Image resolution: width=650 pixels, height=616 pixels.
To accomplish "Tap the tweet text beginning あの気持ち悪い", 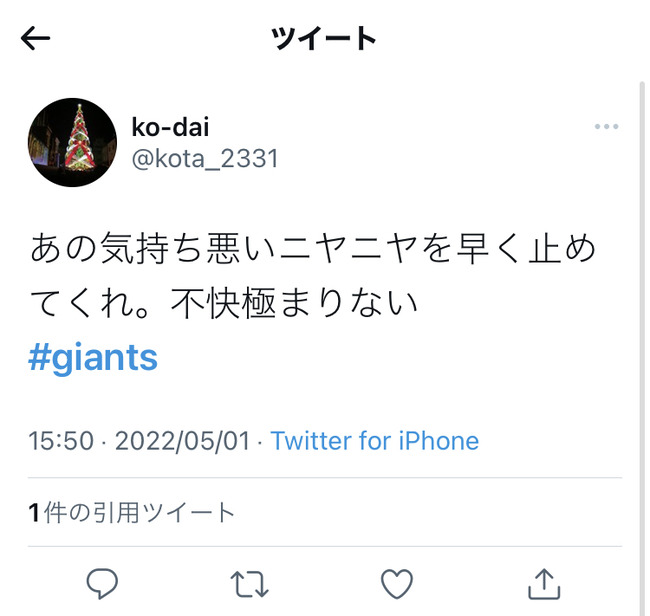I will click(x=313, y=276).
